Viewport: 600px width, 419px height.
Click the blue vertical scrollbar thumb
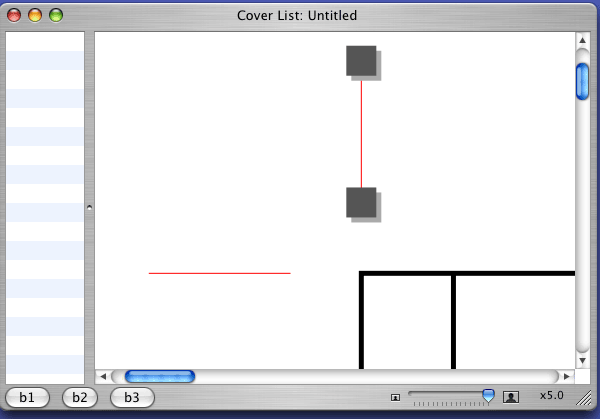click(x=583, y=81)
